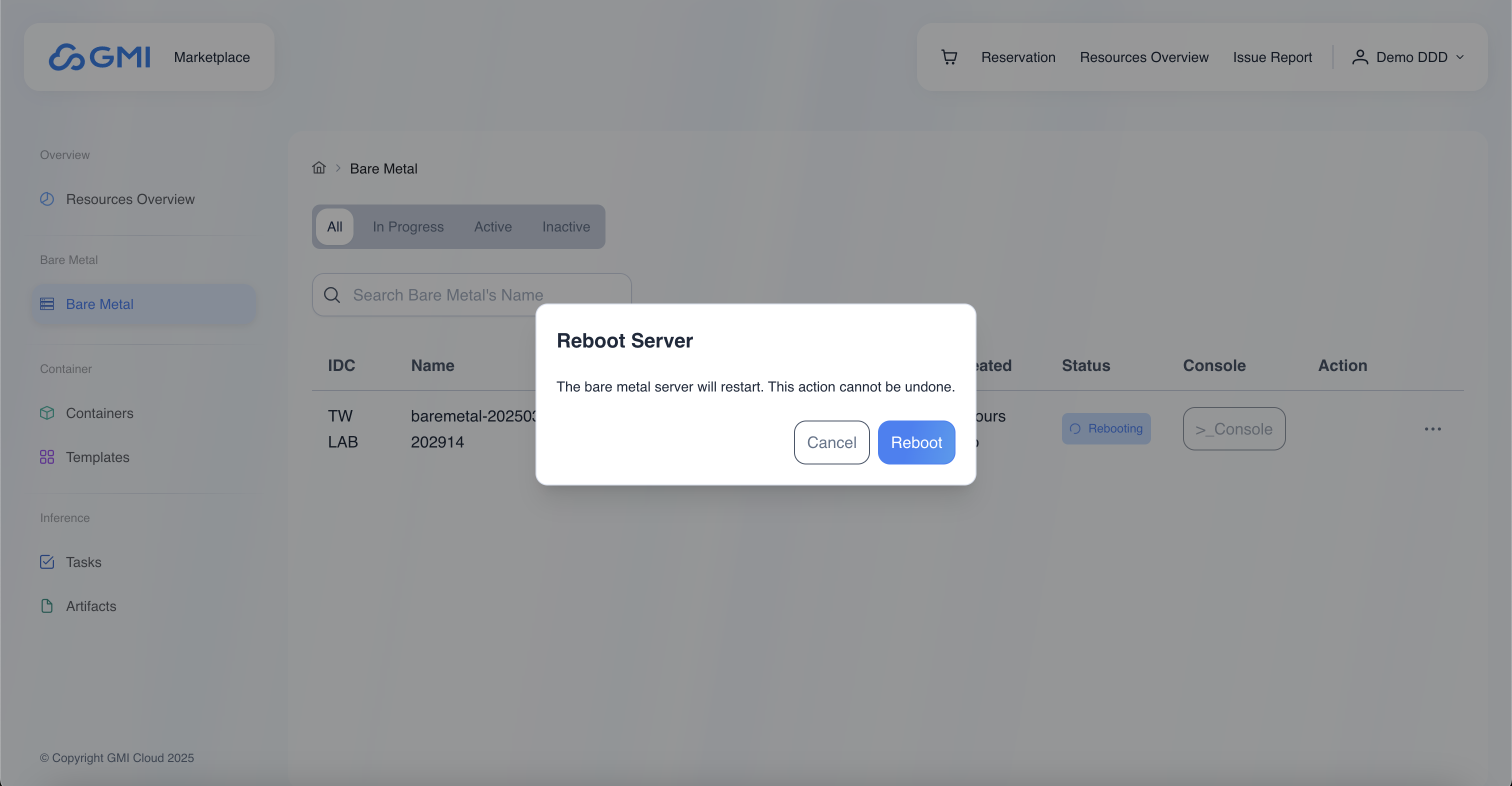Click the Copyright GMI Cloud 2025 text
Image resolution: width=1512 pixels, height=786 pixels.
[x=117, y=758]
